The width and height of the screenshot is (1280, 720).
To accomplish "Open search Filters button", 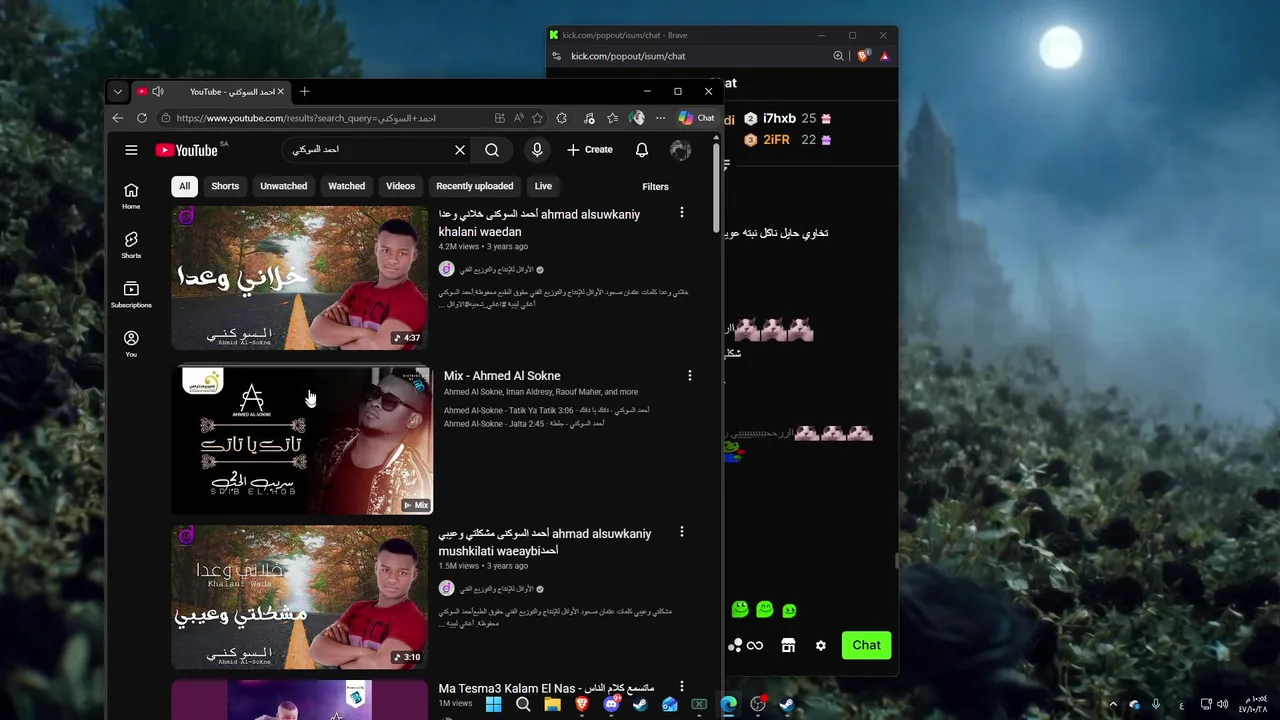I will [x=655, y=186].
